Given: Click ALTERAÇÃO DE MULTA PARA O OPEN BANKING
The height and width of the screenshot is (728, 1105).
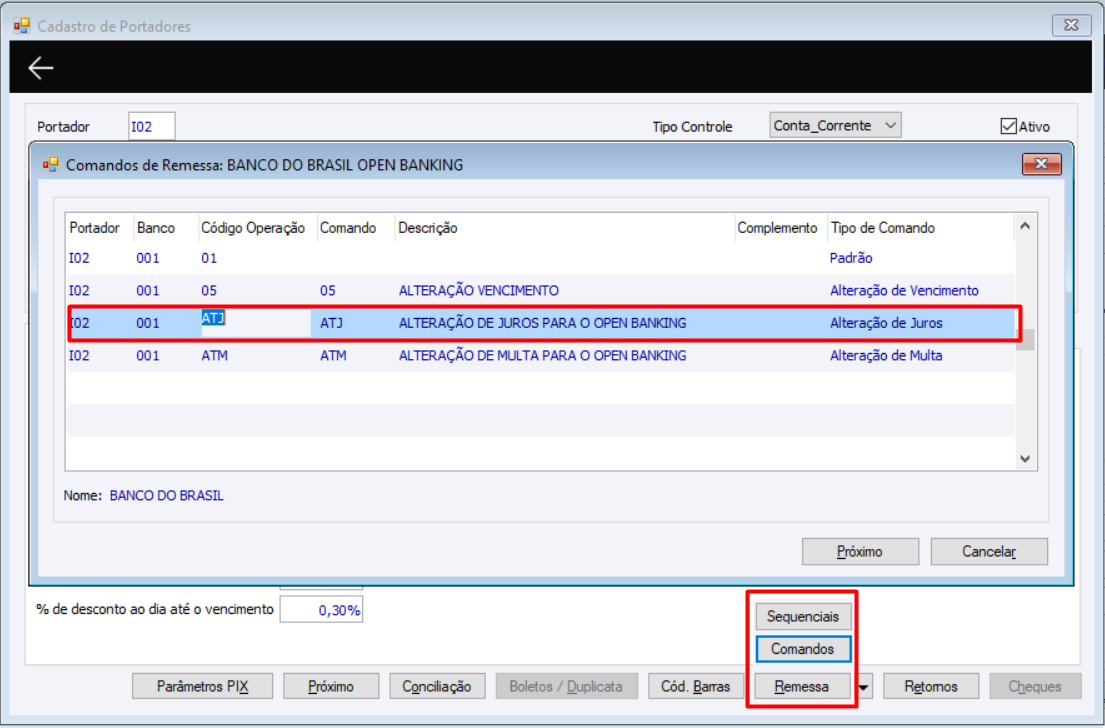Looking at the screenshot, I should tap(543, 355).
